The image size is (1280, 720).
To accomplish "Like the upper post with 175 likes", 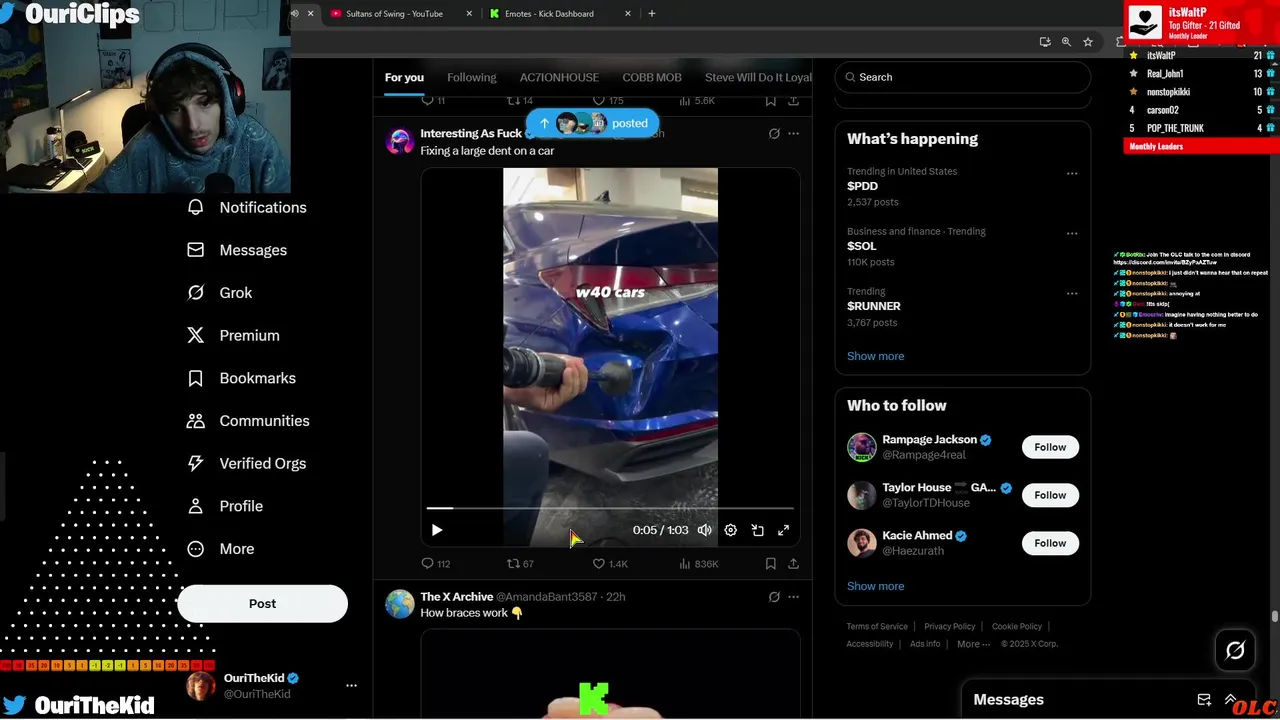I will 608,101.
